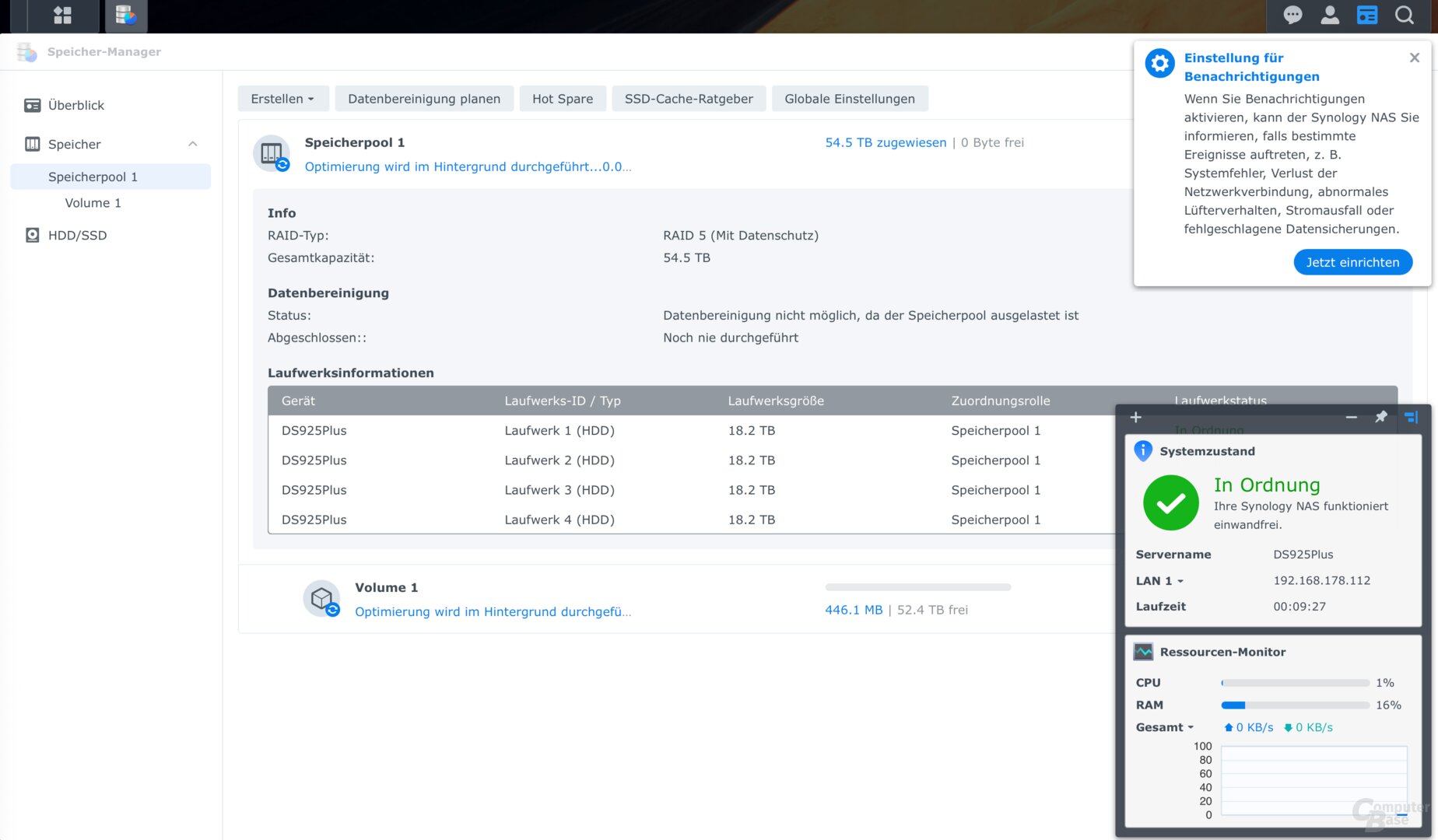The width and height of the screenshot is (1438, 840).
Task: Click the 54.5 TB zugewiesen text
Action: click(x=886, y=142)
